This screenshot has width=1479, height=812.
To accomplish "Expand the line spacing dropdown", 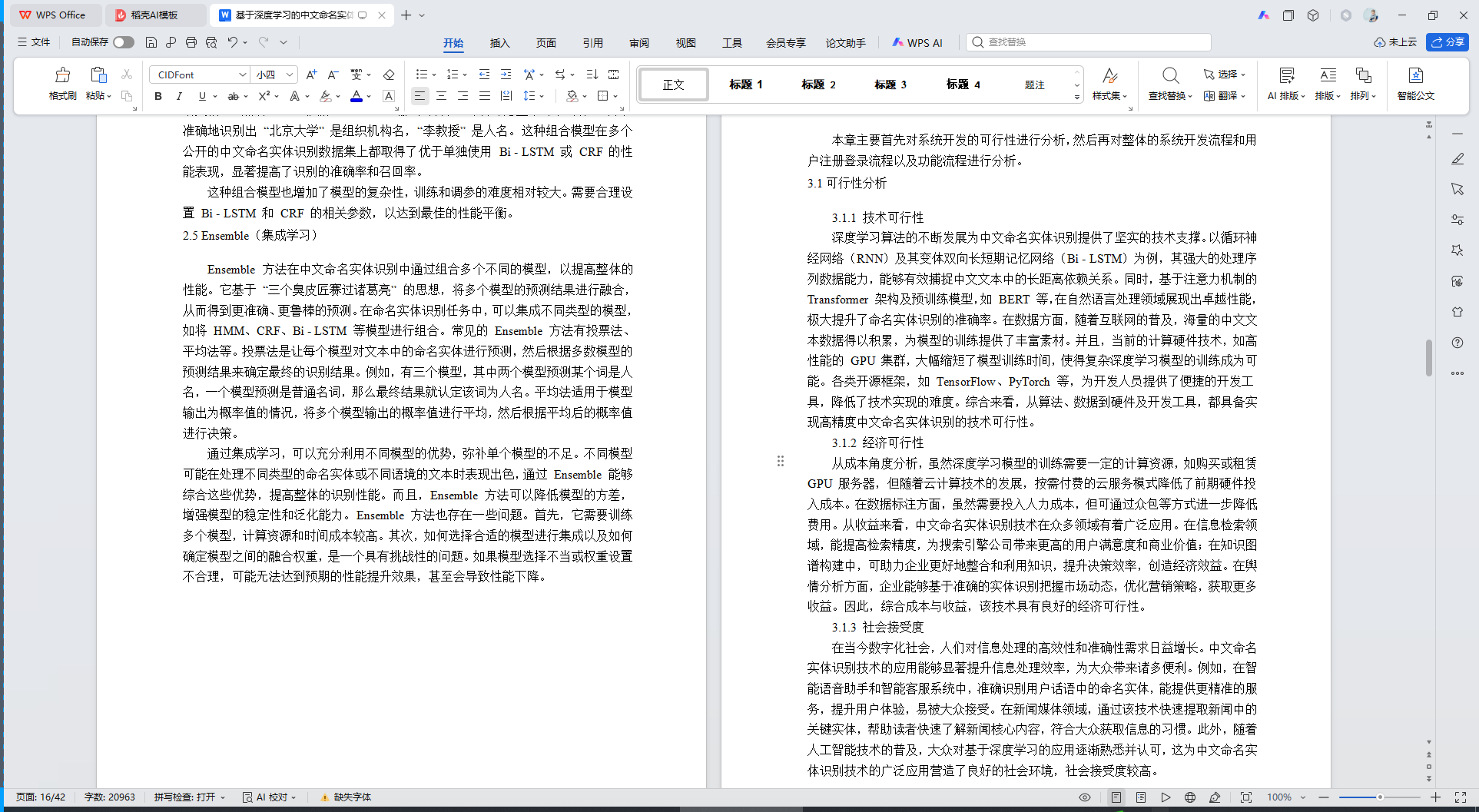I will point(542,97).
